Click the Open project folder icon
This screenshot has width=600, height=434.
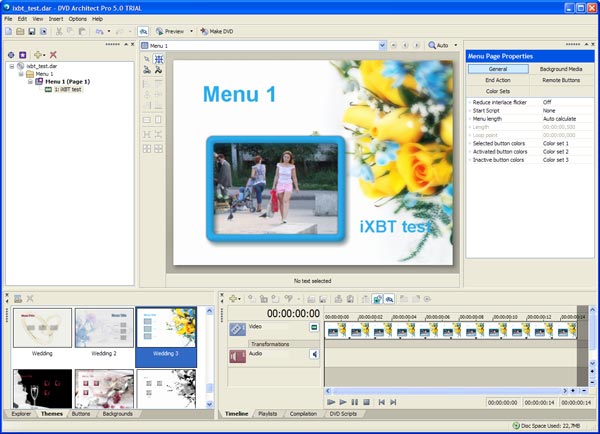[19, 32]
